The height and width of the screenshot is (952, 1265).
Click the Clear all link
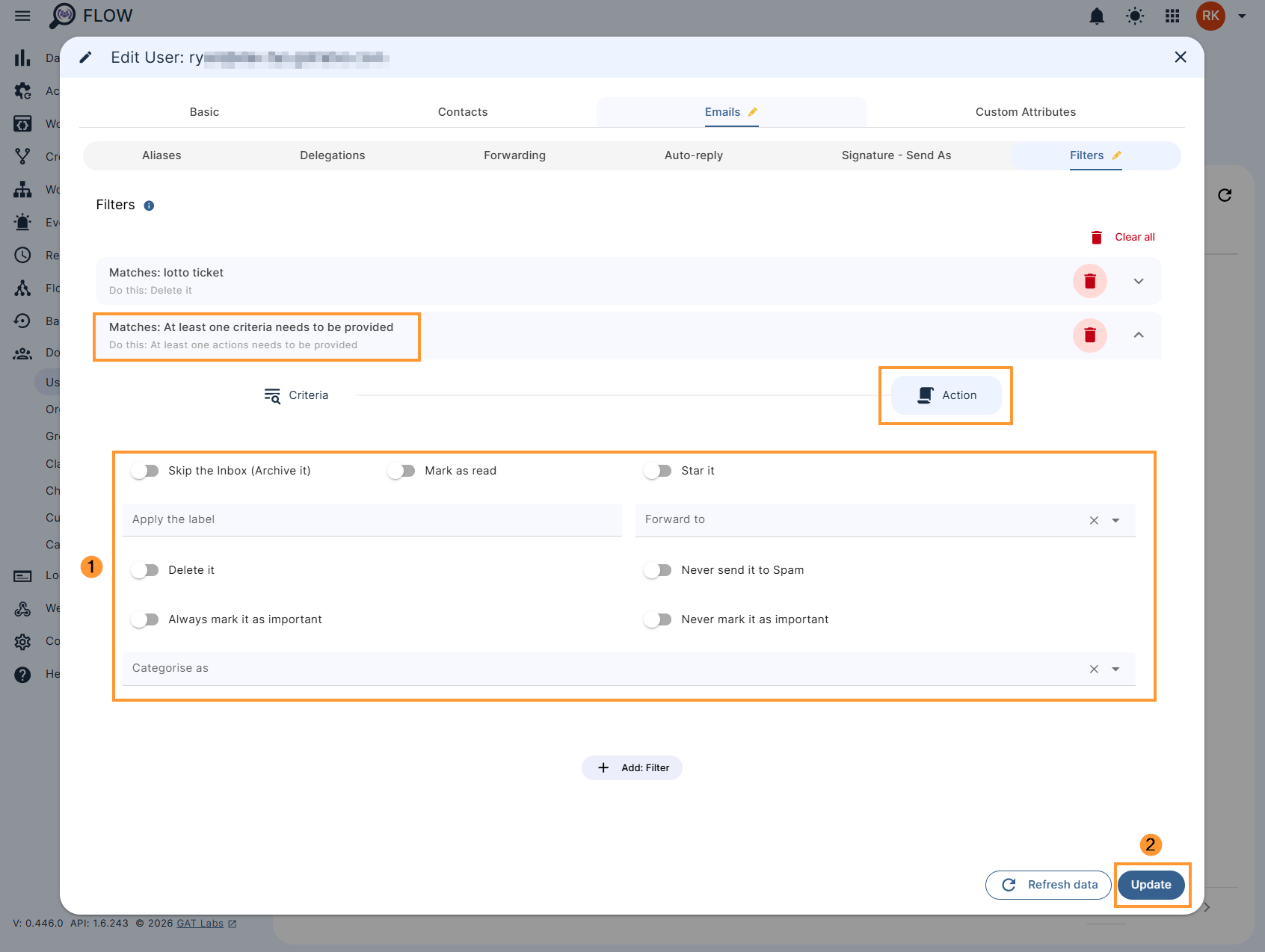[x=1135, y=237]
